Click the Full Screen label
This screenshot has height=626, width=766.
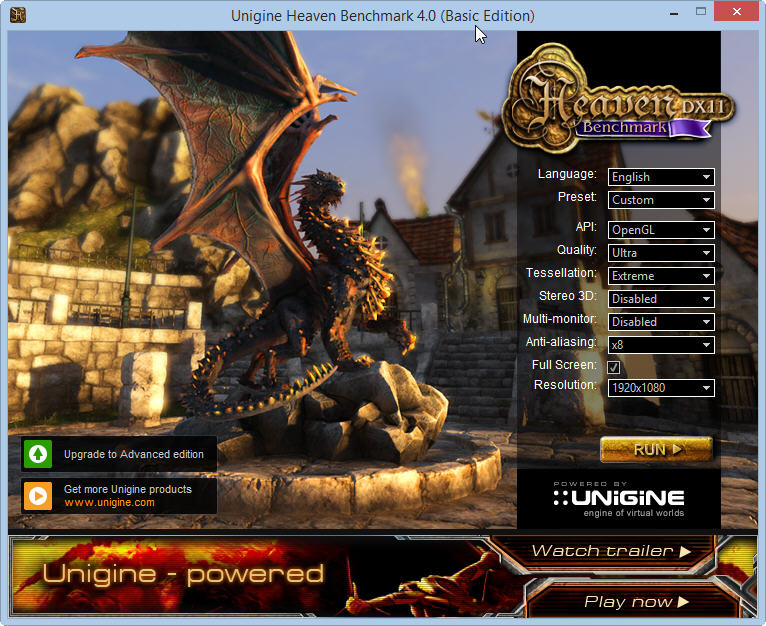(x=564, y=365)
